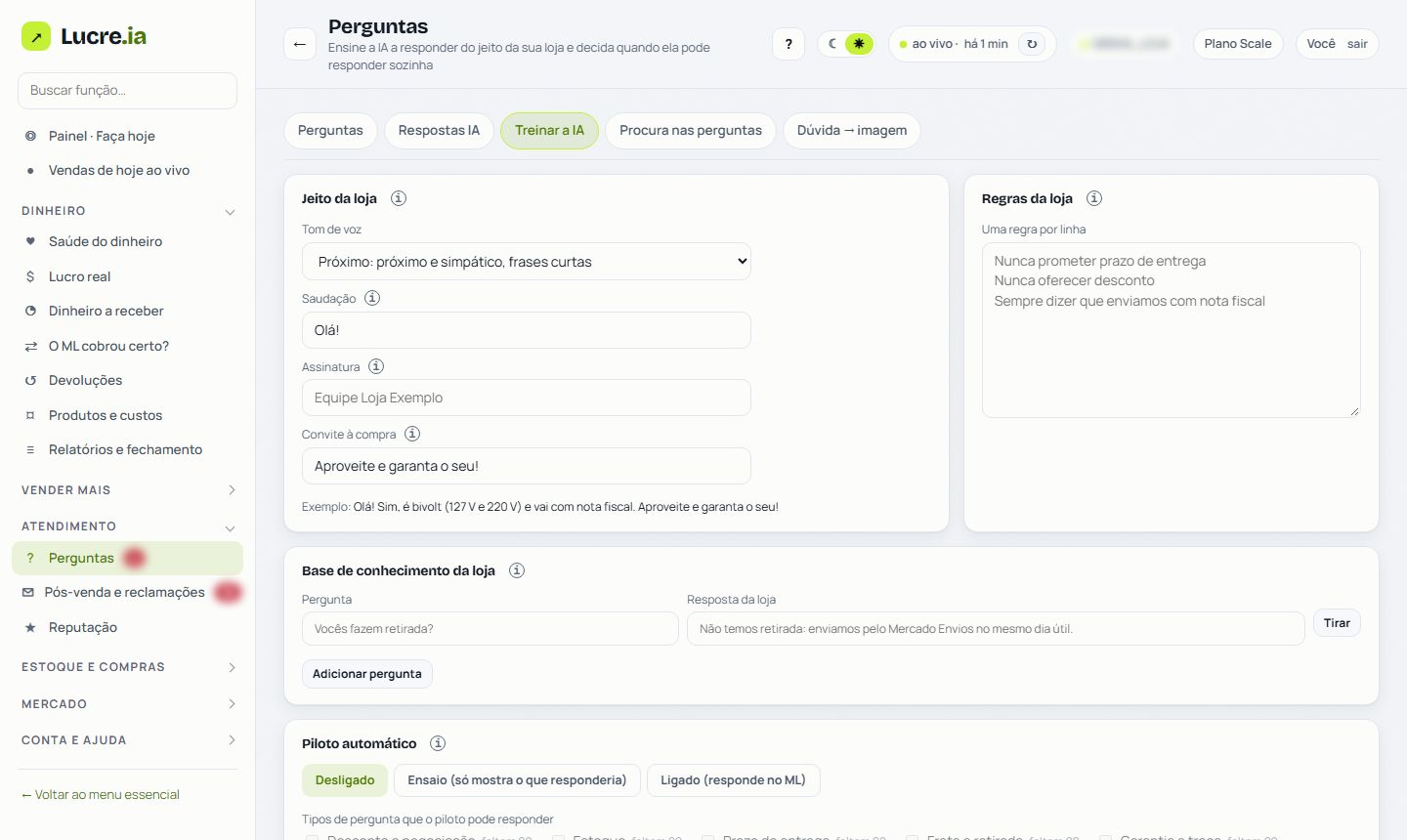The image size is (1407, 840).
Task: Collapse the ATENDIMENTO sidebar section
Action: tap(128, 526)
